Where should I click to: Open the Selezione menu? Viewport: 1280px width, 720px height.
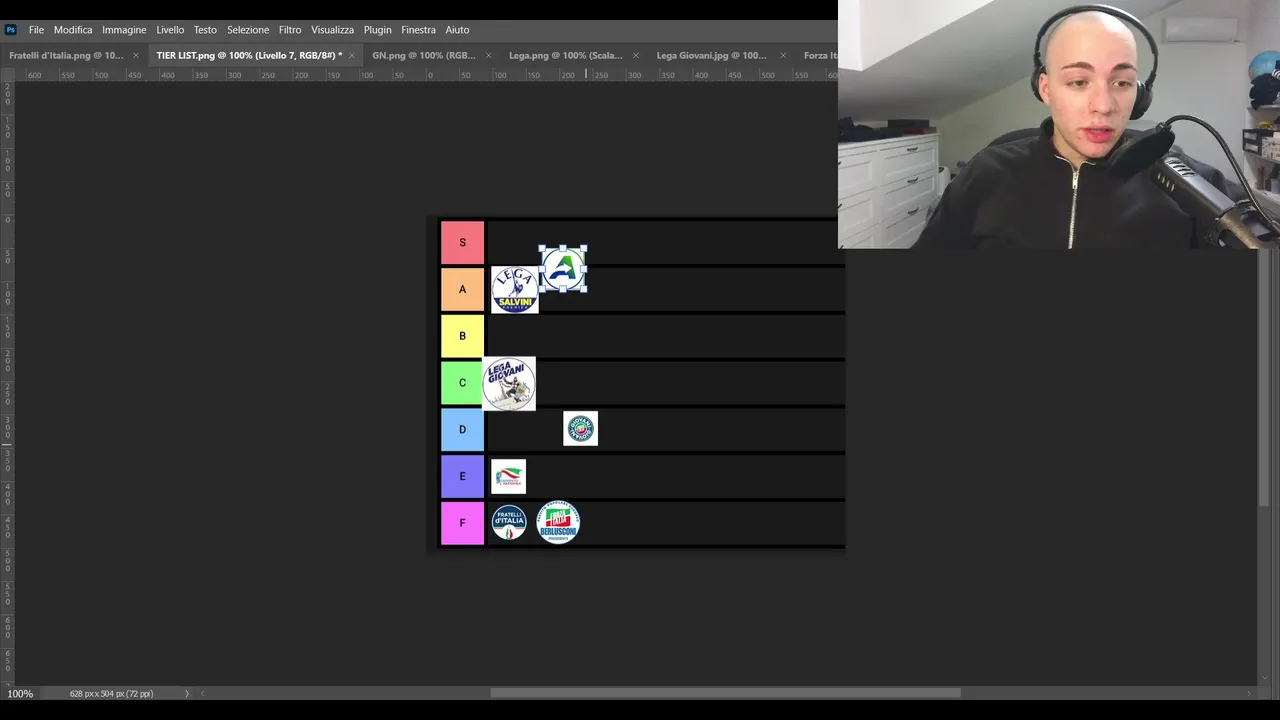[x=248, y=30]
